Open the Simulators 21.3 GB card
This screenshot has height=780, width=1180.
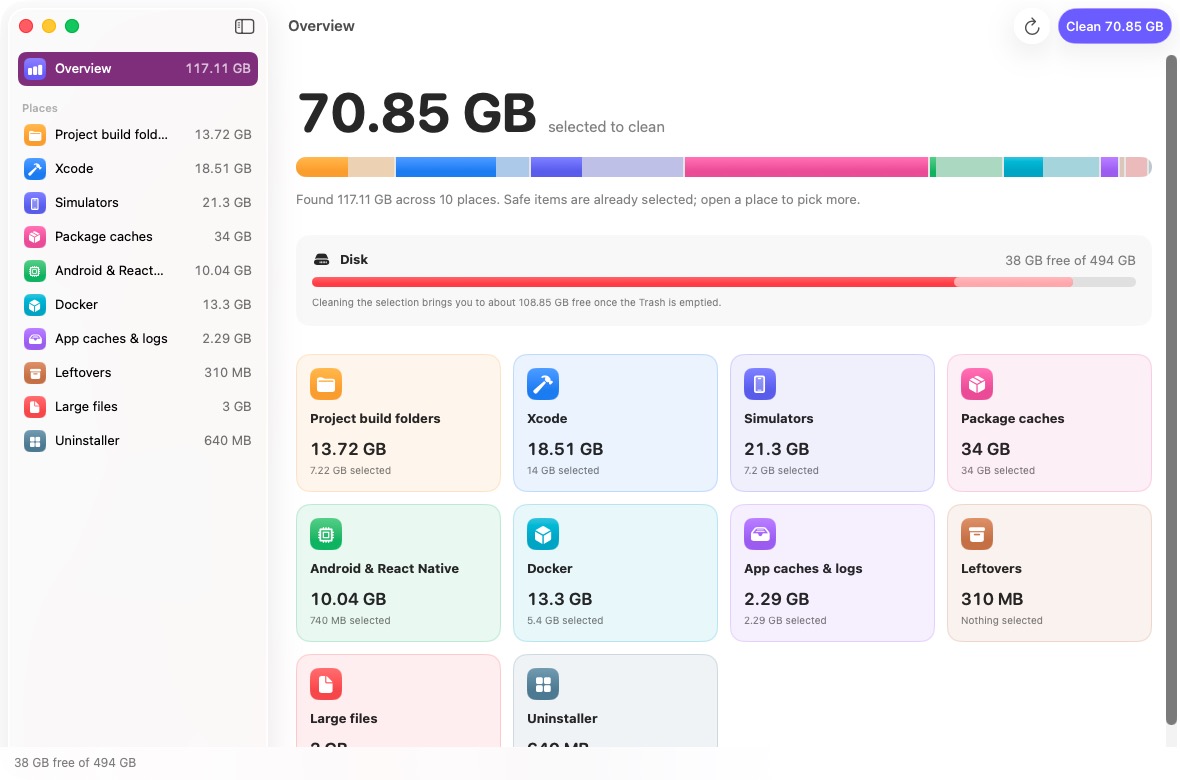click(832, 423)
